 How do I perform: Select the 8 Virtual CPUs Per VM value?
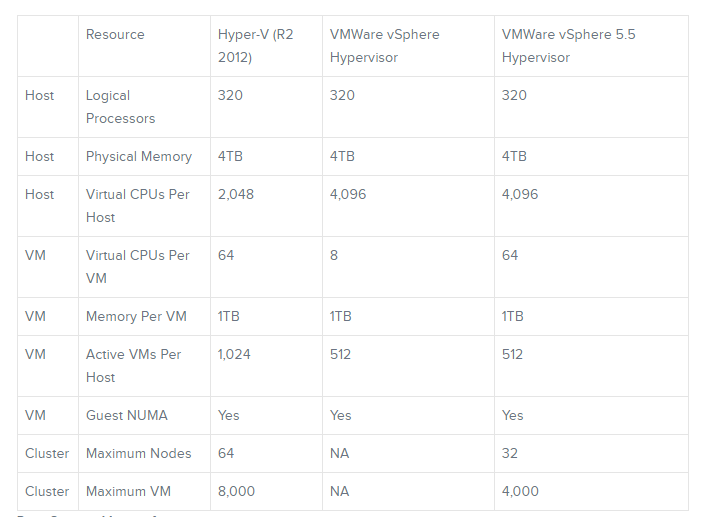334,255
